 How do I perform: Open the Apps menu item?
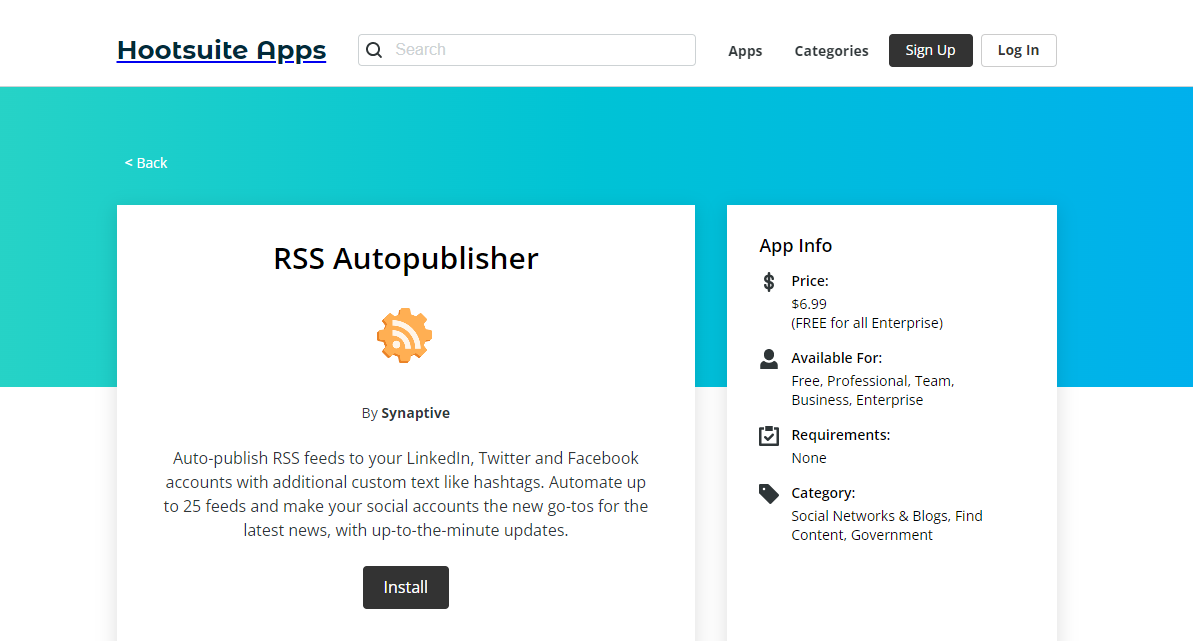click(745, 51)
